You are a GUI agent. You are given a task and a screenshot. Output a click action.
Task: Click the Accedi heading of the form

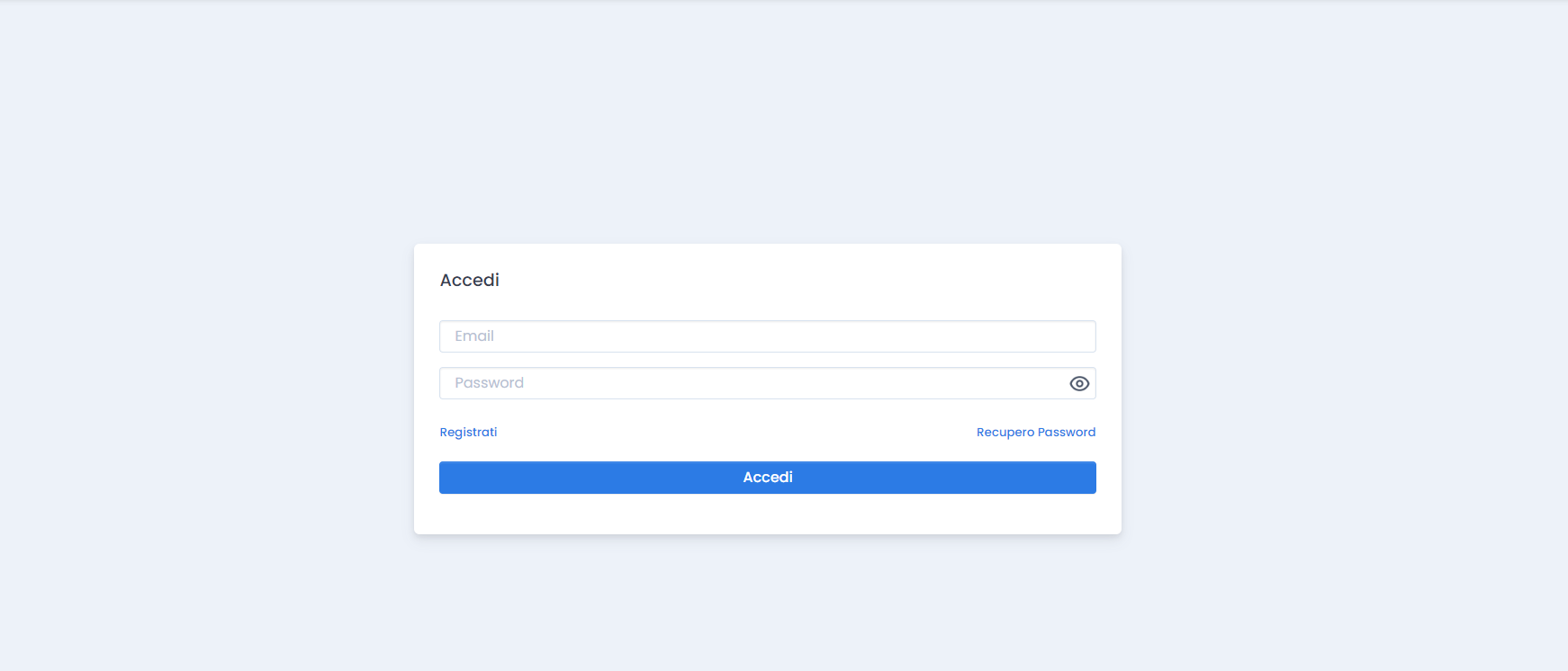(469, 280)
